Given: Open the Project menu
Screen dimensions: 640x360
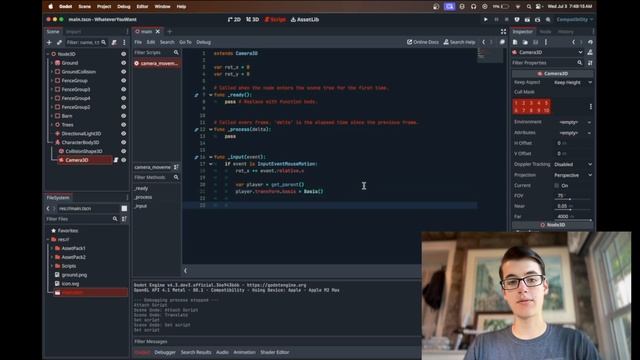Looking at the screenshot, I should coord(104,7).
